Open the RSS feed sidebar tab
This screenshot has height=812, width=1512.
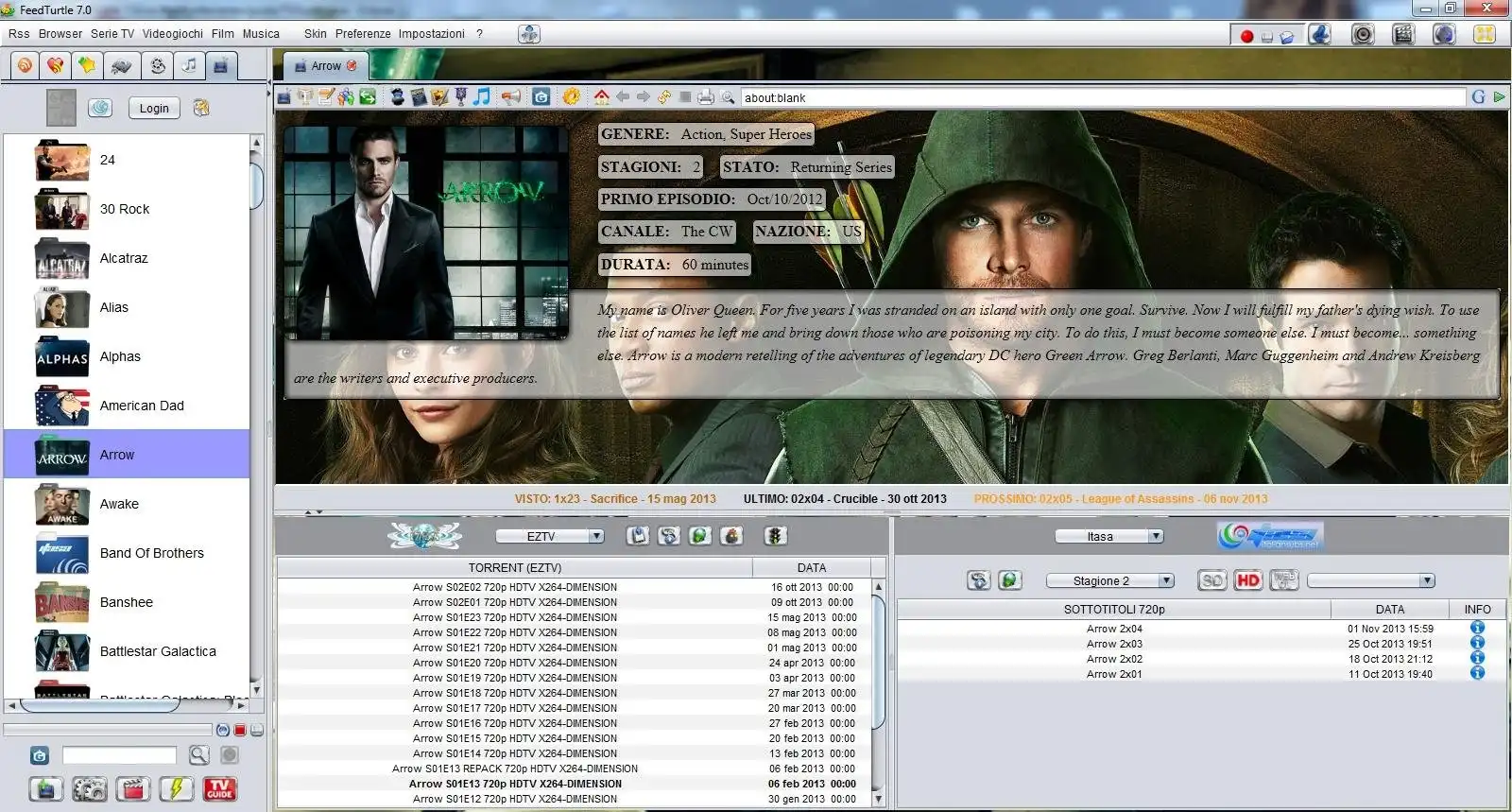26,66
